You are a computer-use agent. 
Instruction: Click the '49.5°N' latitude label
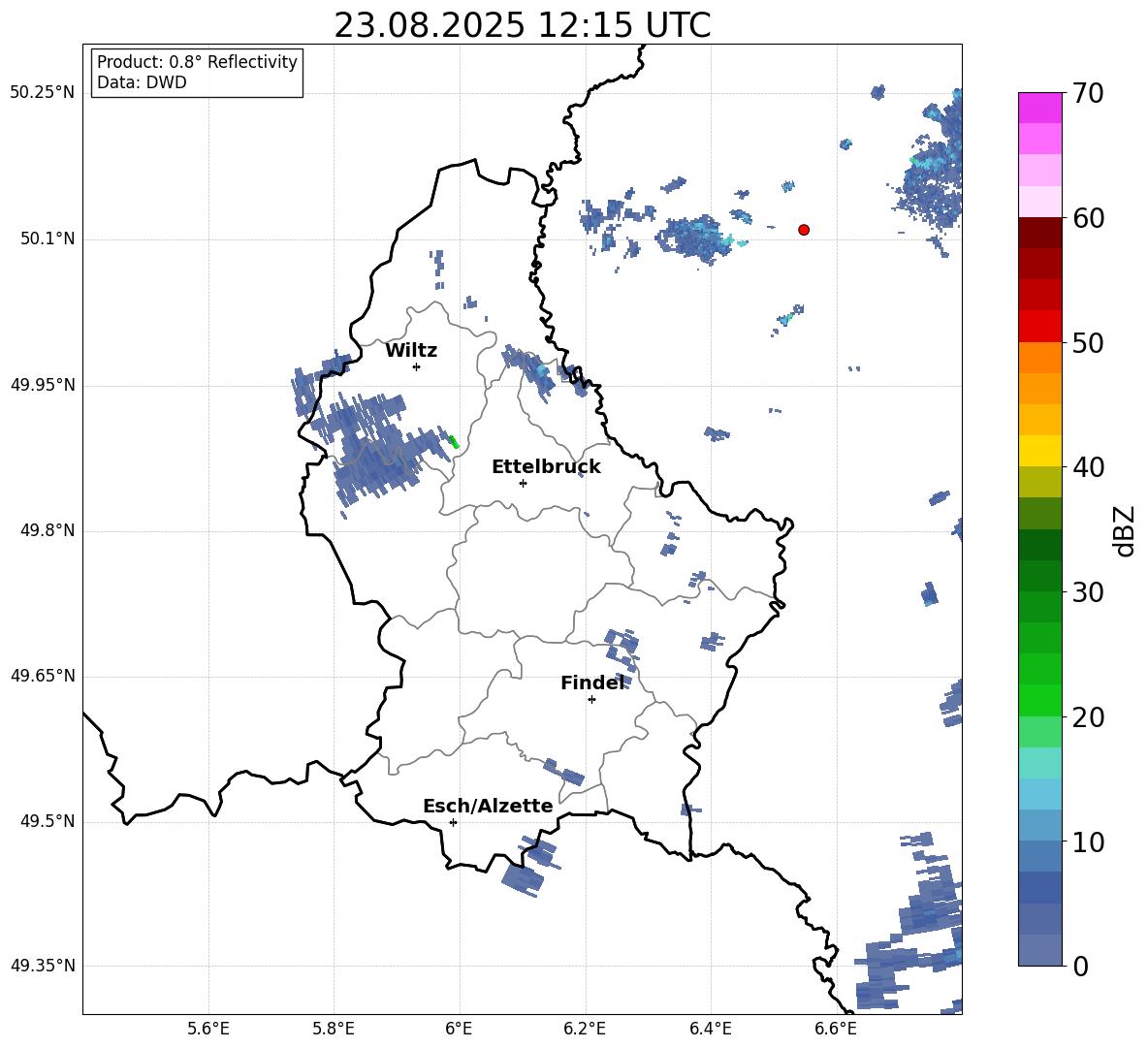pos(48,821)
